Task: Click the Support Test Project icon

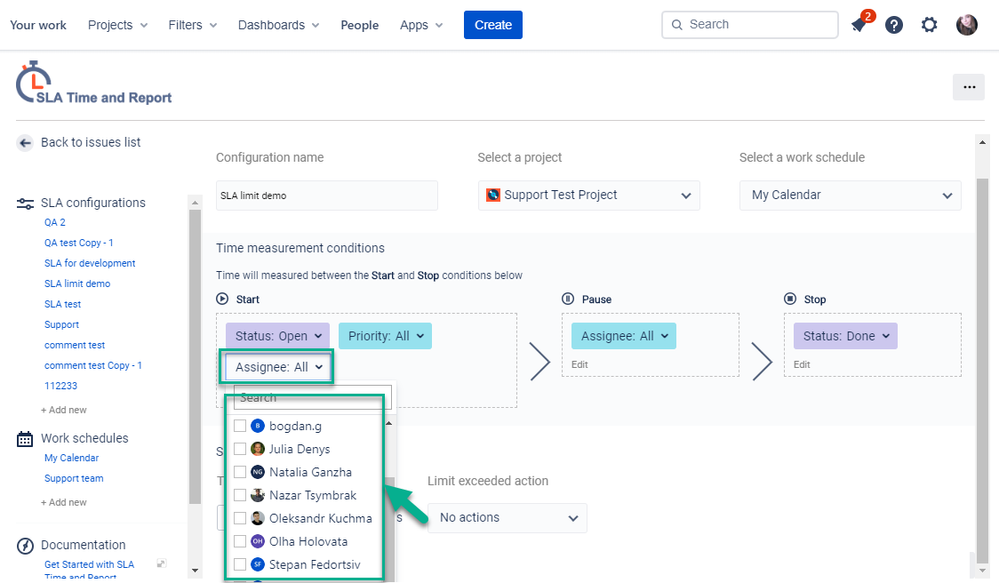Action: point(492,195)
